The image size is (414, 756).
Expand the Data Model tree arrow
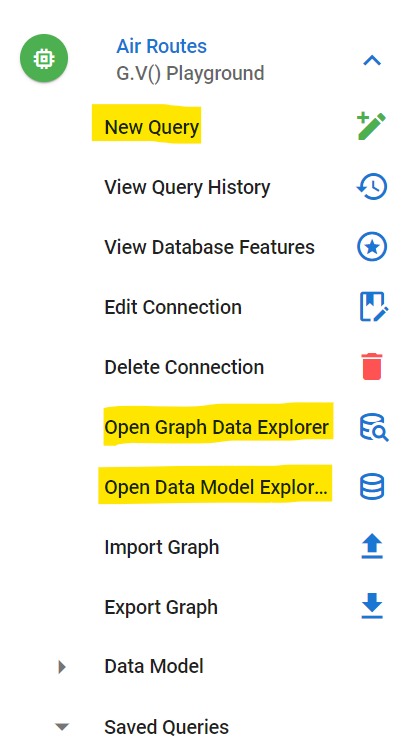(62, 667)
